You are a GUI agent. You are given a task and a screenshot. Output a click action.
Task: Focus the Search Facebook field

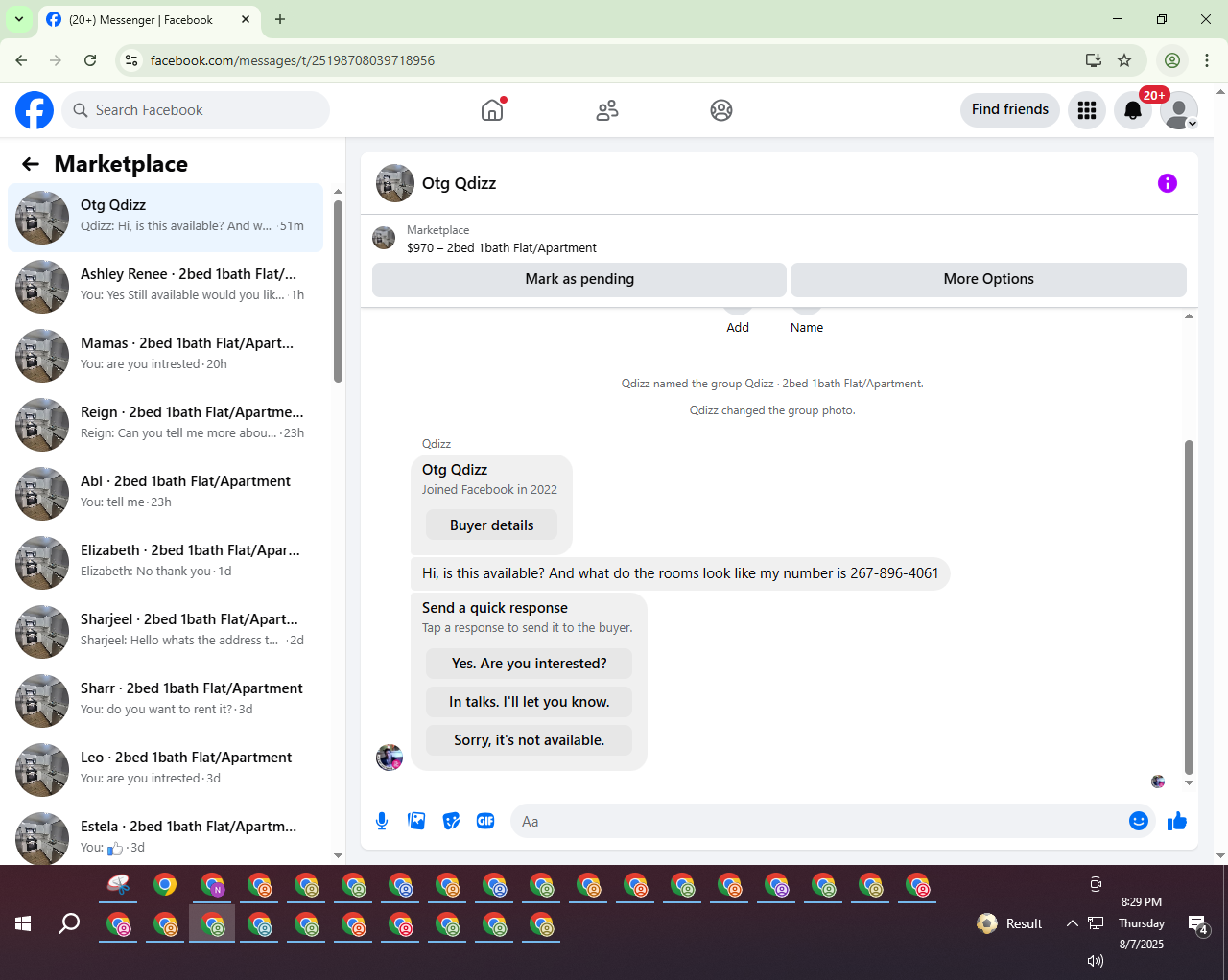[x=196, y=110]
